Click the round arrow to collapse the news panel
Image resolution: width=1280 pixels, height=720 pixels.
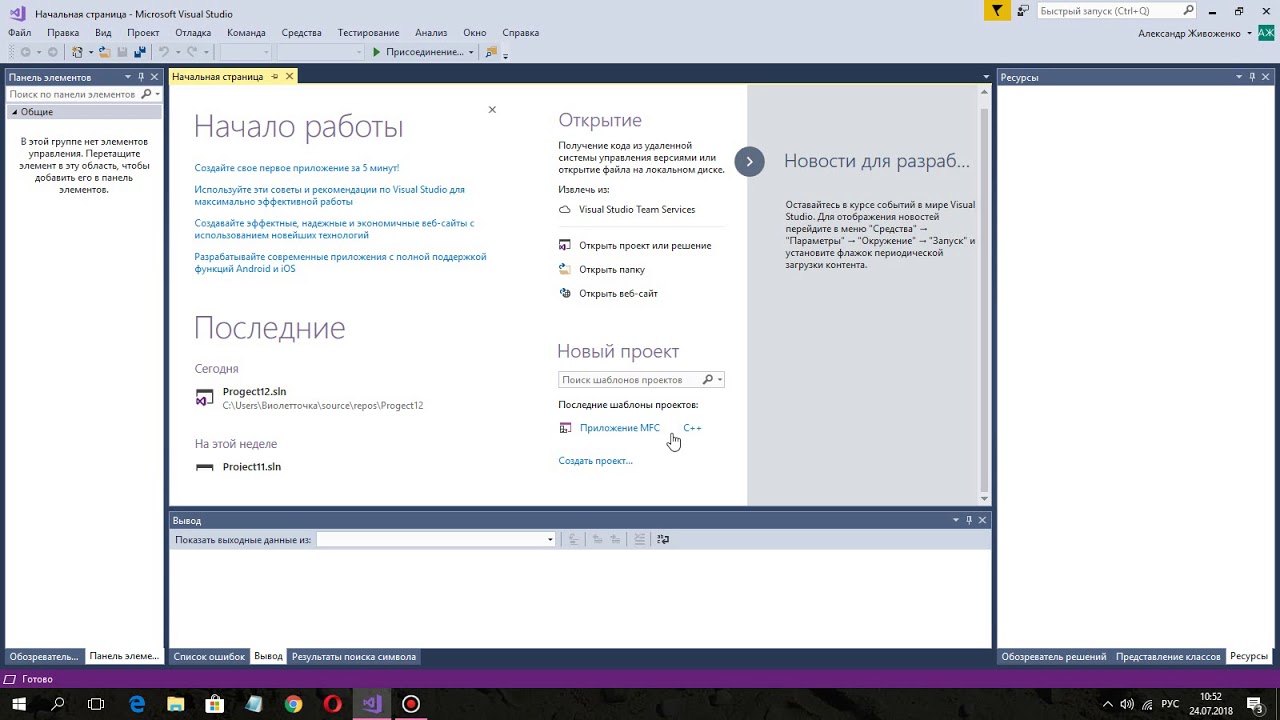749,161
